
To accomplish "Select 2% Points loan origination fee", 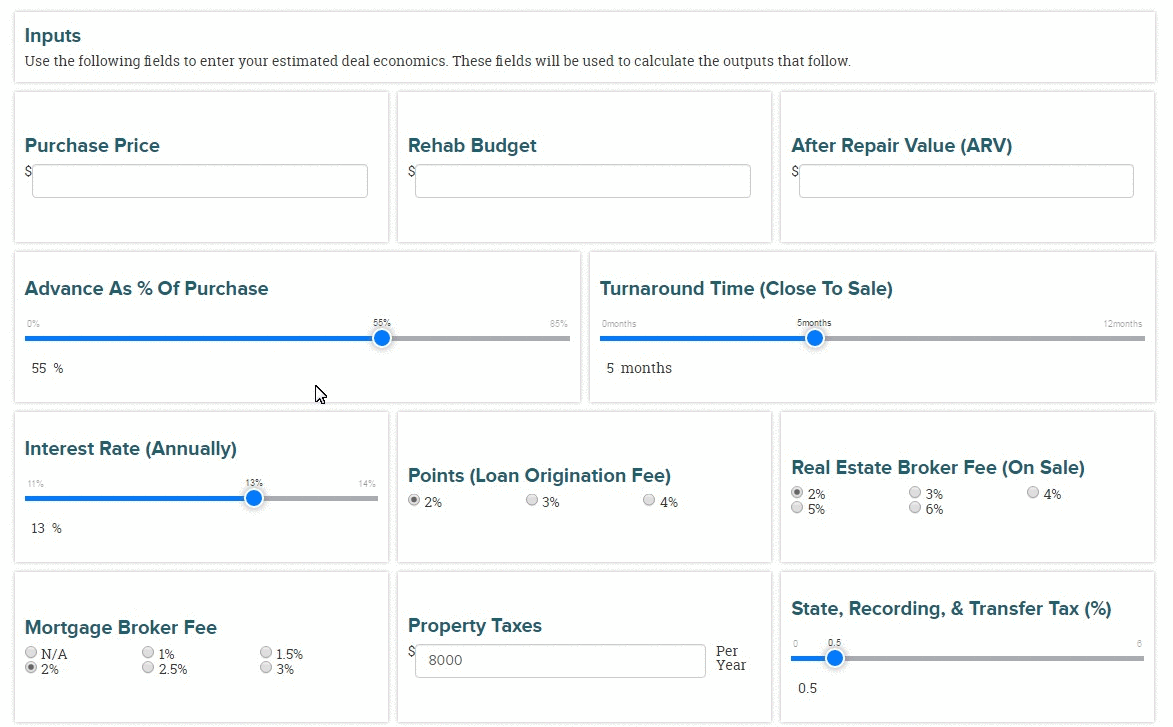I will click(x=414, y=500).
